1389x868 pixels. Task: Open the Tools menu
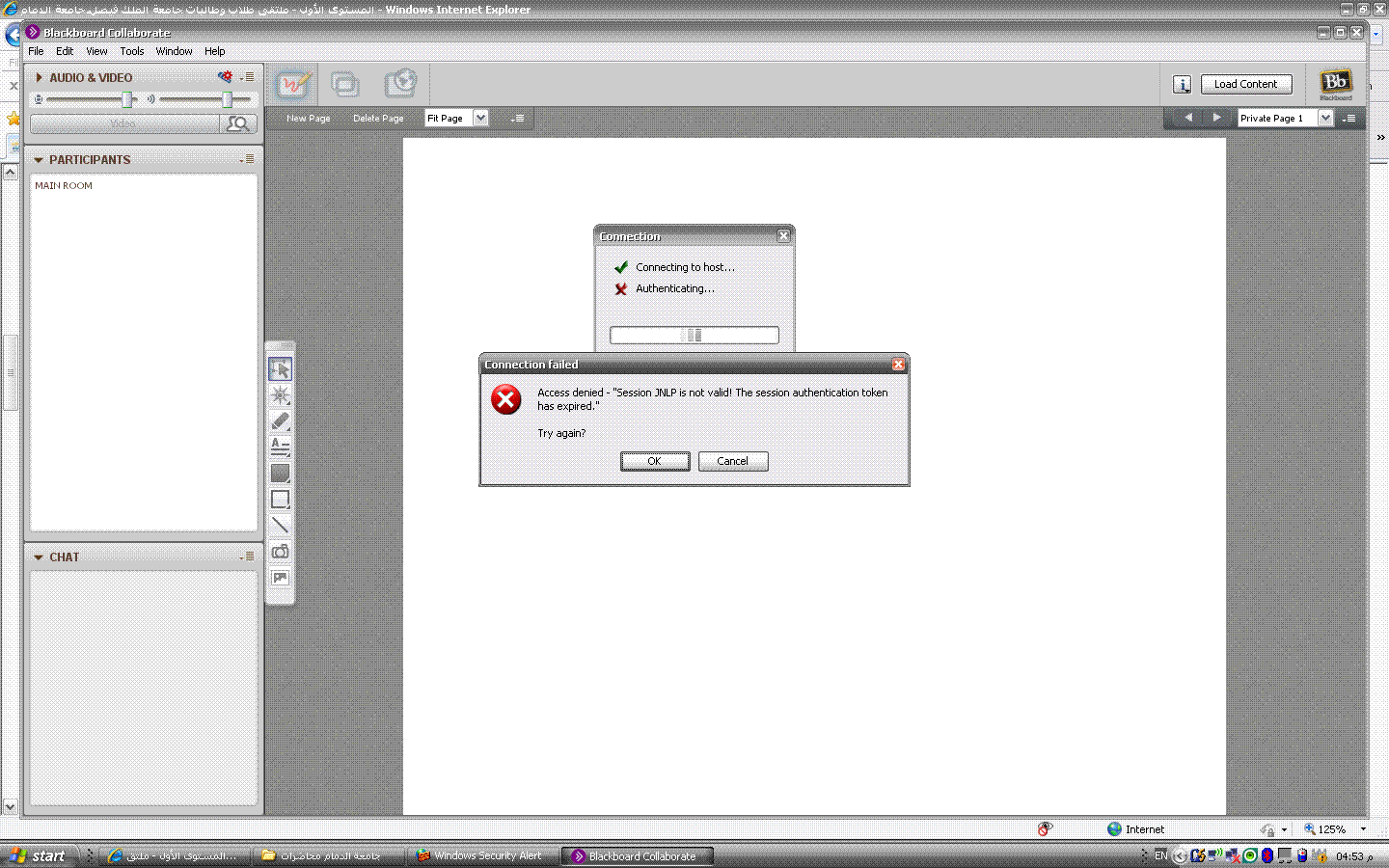point(132,51)
